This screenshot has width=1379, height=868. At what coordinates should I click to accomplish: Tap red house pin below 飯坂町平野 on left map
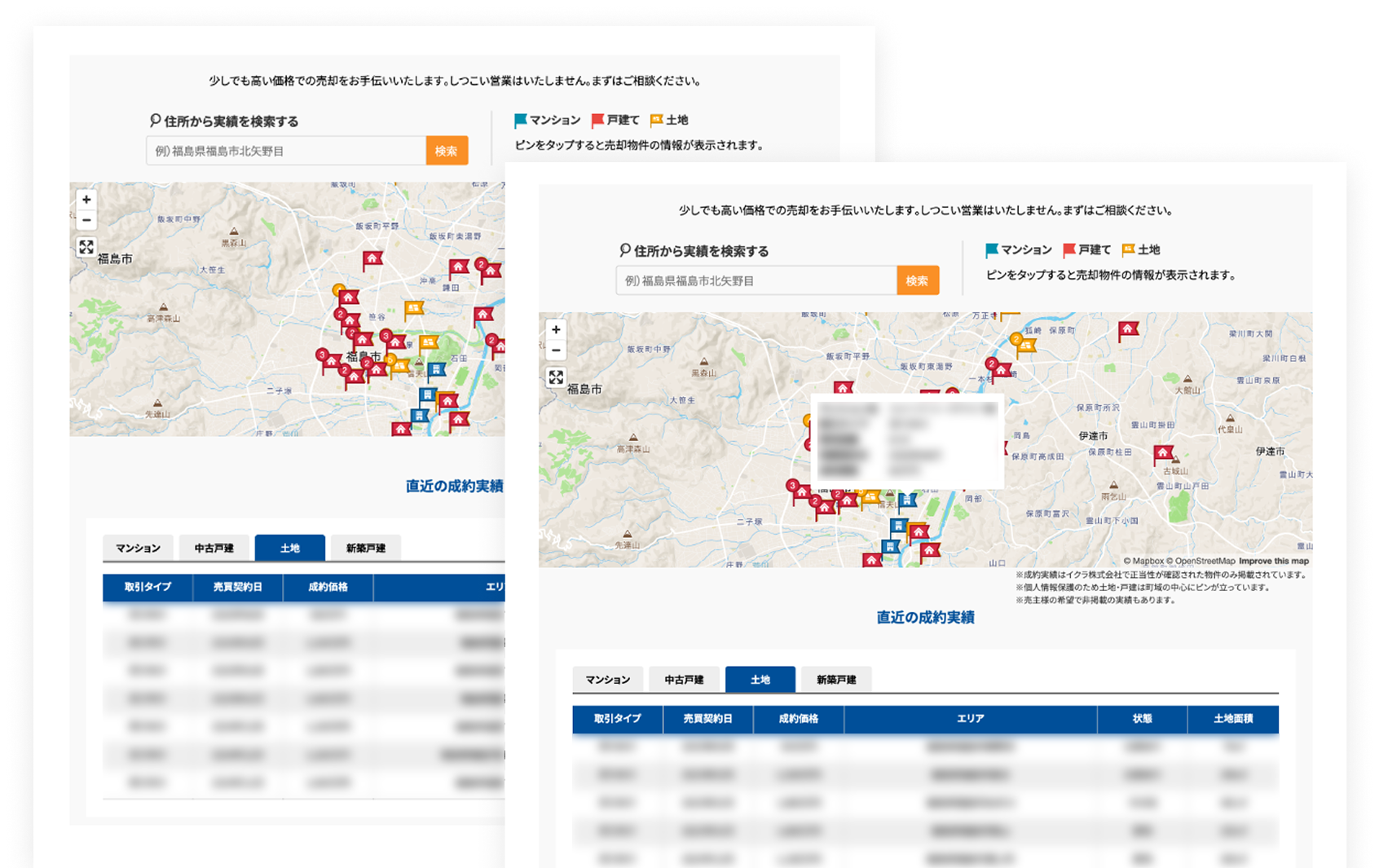pos(372,259)
